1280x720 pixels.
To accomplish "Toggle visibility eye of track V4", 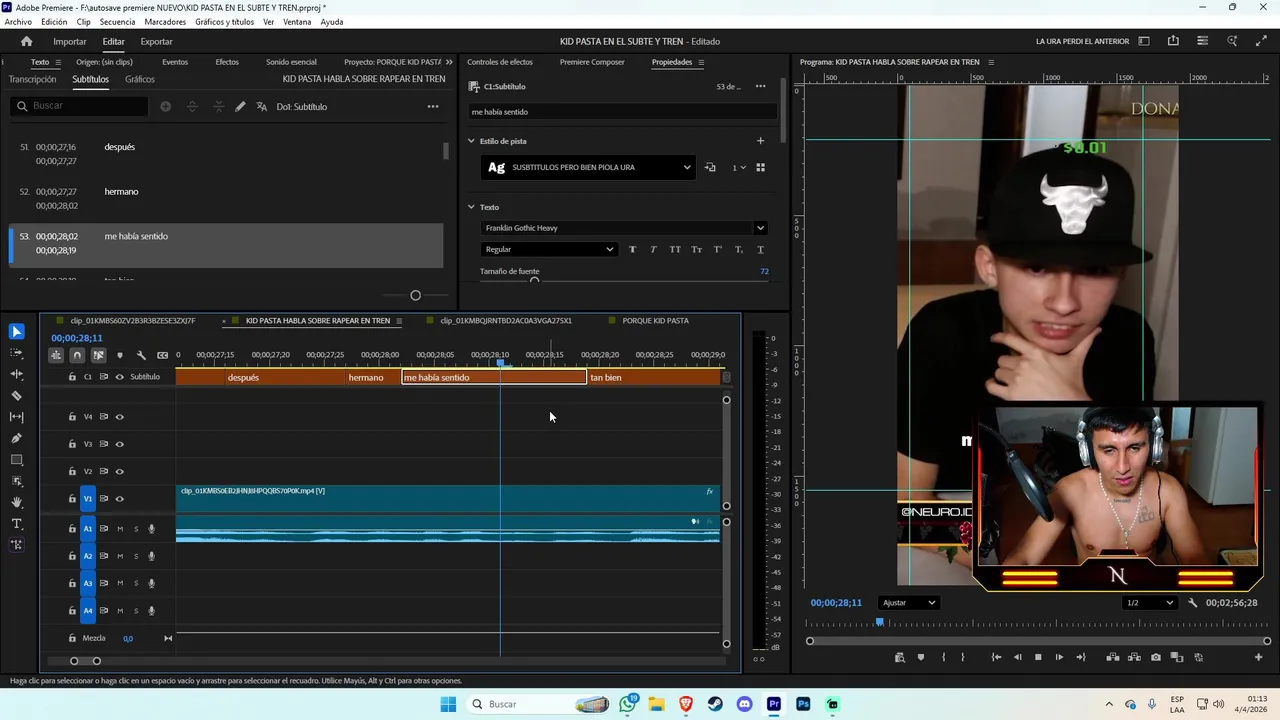I will coord(119,417).
